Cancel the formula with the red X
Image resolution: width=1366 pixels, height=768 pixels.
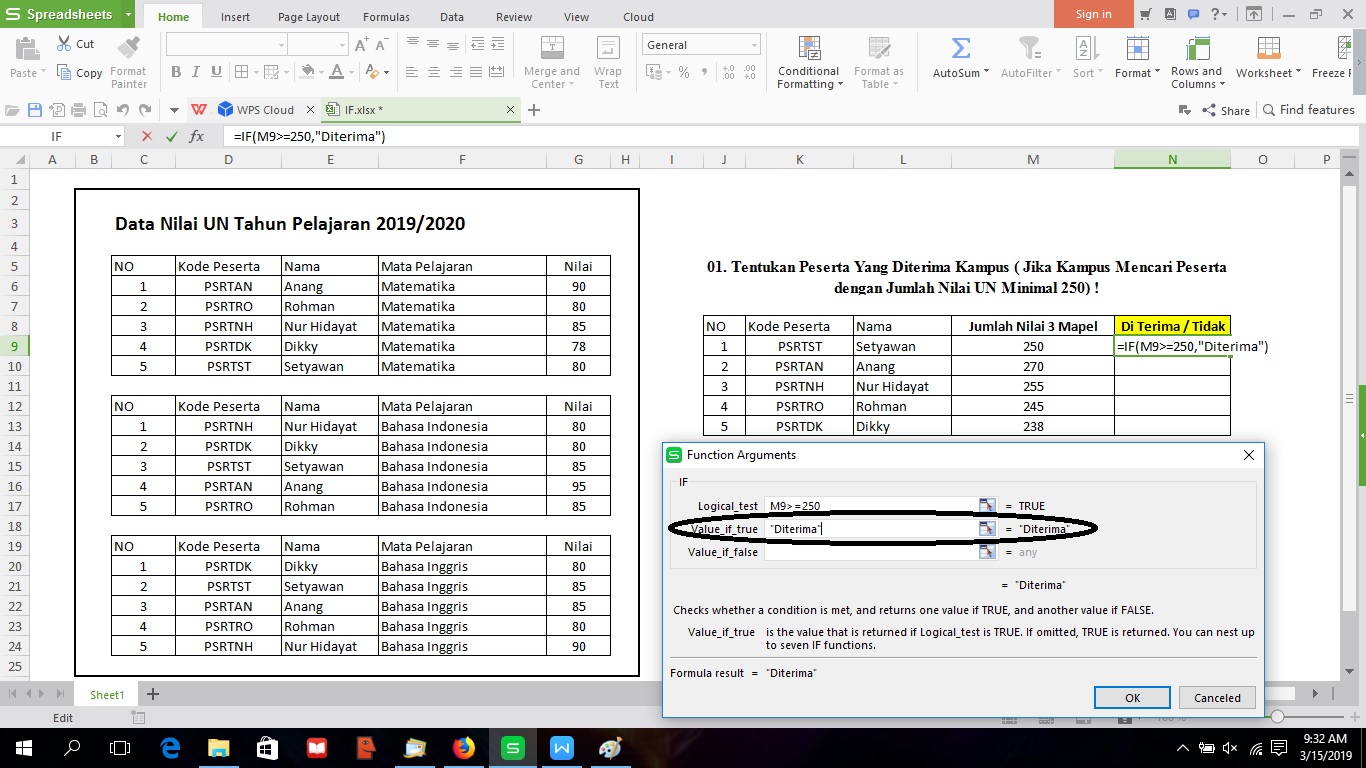[x=147, y=136]
